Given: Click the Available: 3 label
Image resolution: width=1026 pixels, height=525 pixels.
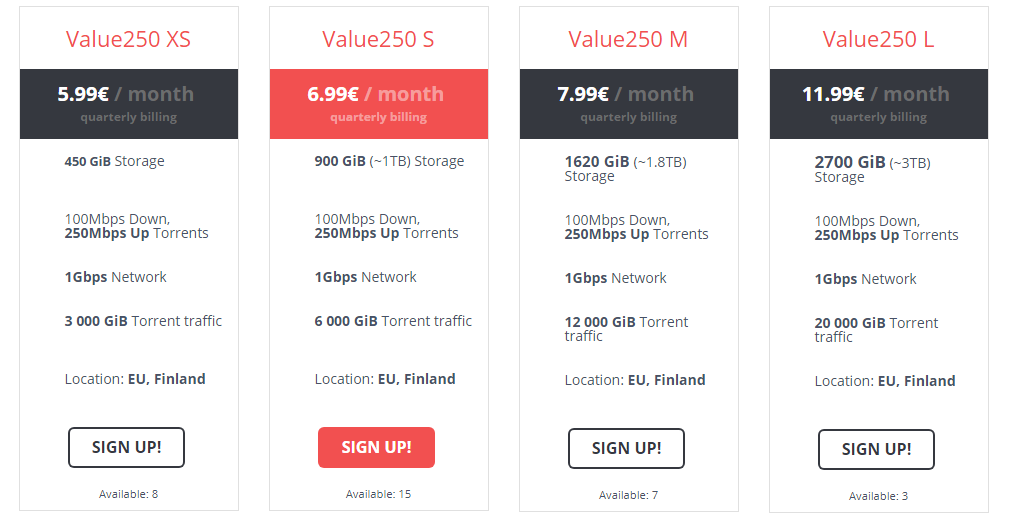Looking at the screenshot, I should coord(878,496).
